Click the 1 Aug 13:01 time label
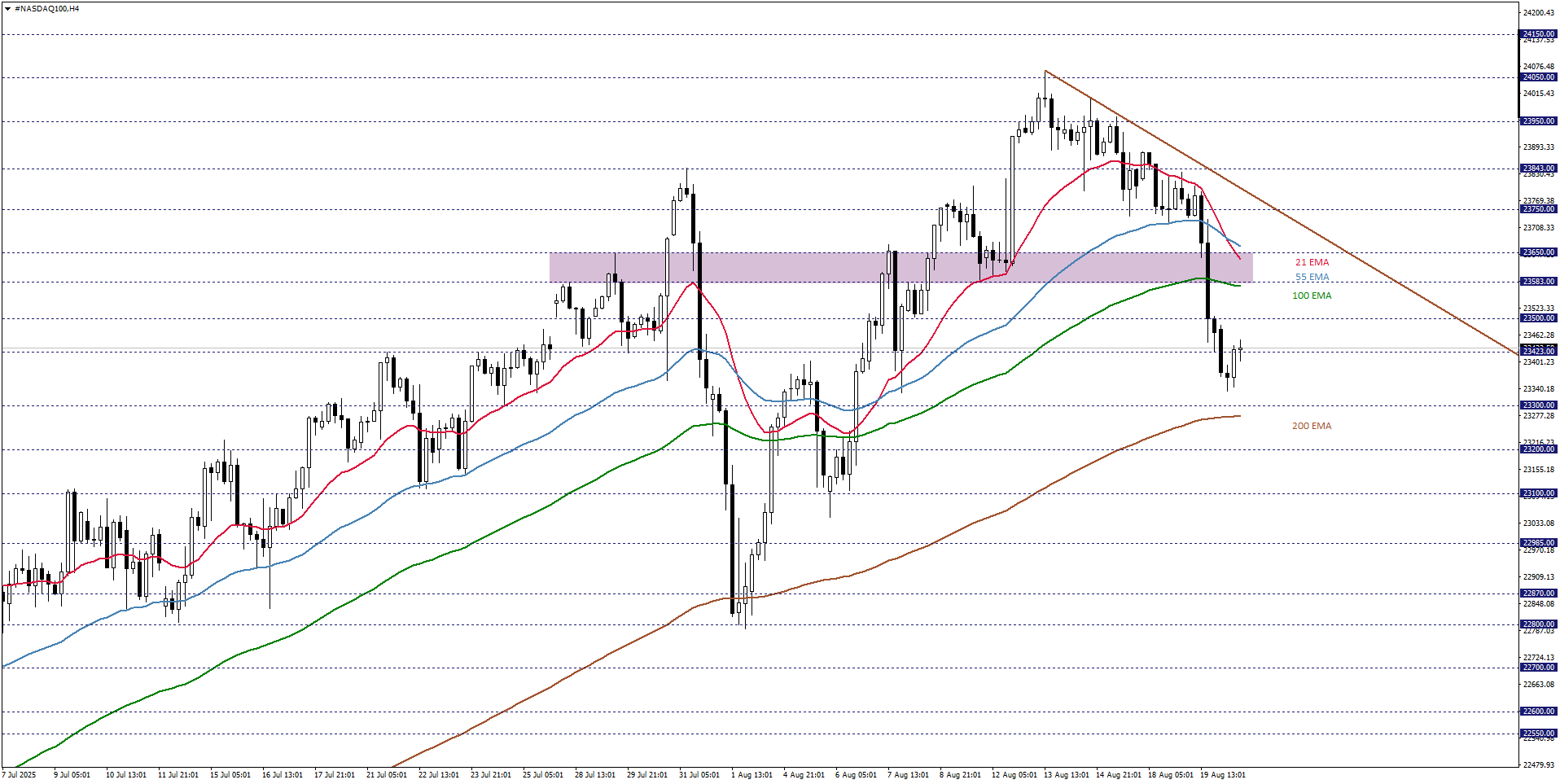 pyautogui.click(x=752, y=775)
